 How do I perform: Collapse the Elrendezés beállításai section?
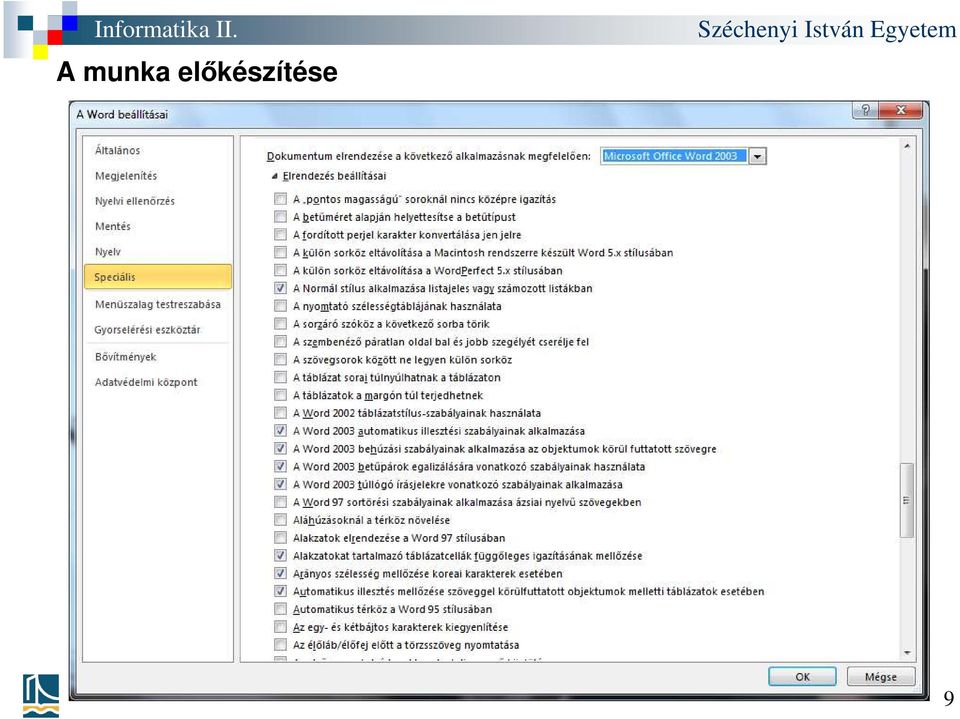point(275,176)
